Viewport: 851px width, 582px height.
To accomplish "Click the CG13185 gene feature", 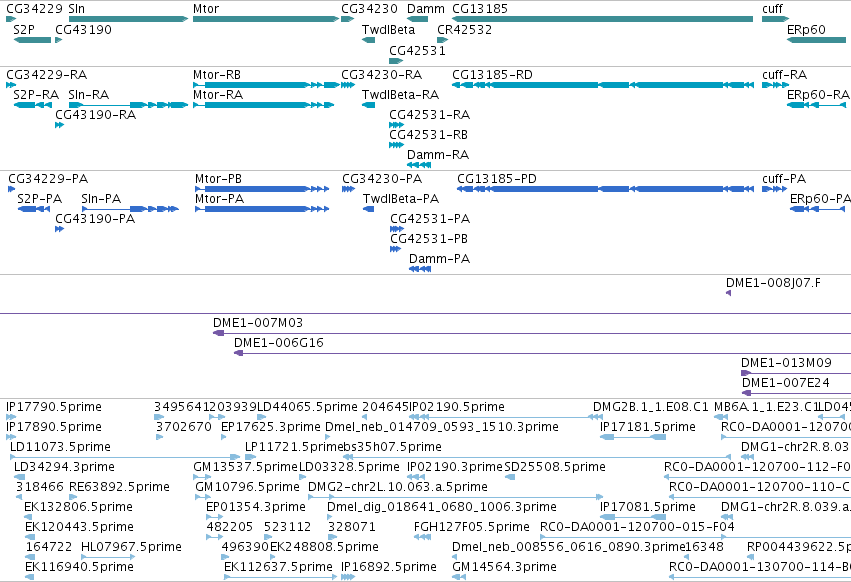I will point(602,19).
